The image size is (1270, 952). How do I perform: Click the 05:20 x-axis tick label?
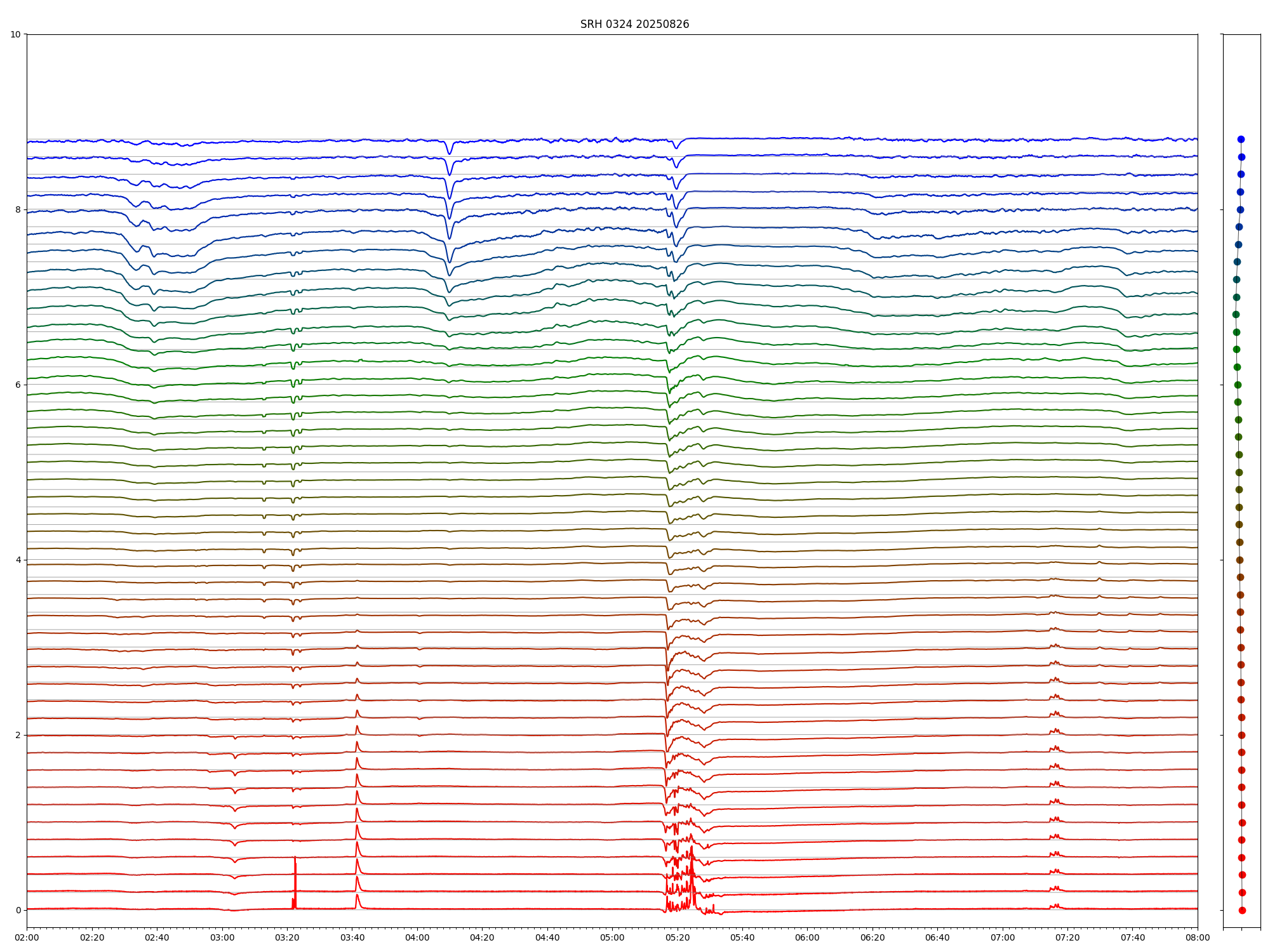678,937
